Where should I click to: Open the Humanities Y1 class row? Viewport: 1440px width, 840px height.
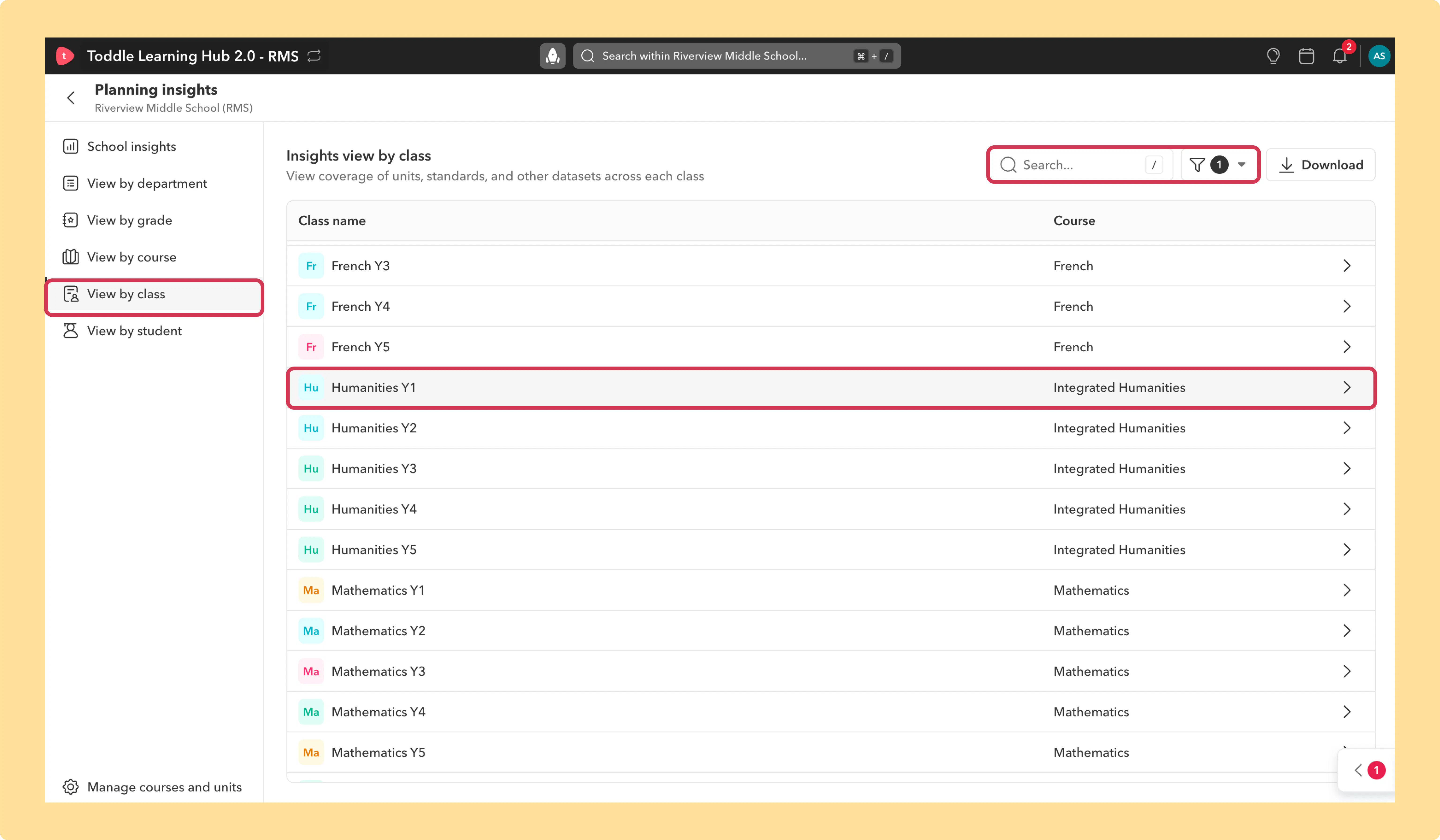[831, 388]
